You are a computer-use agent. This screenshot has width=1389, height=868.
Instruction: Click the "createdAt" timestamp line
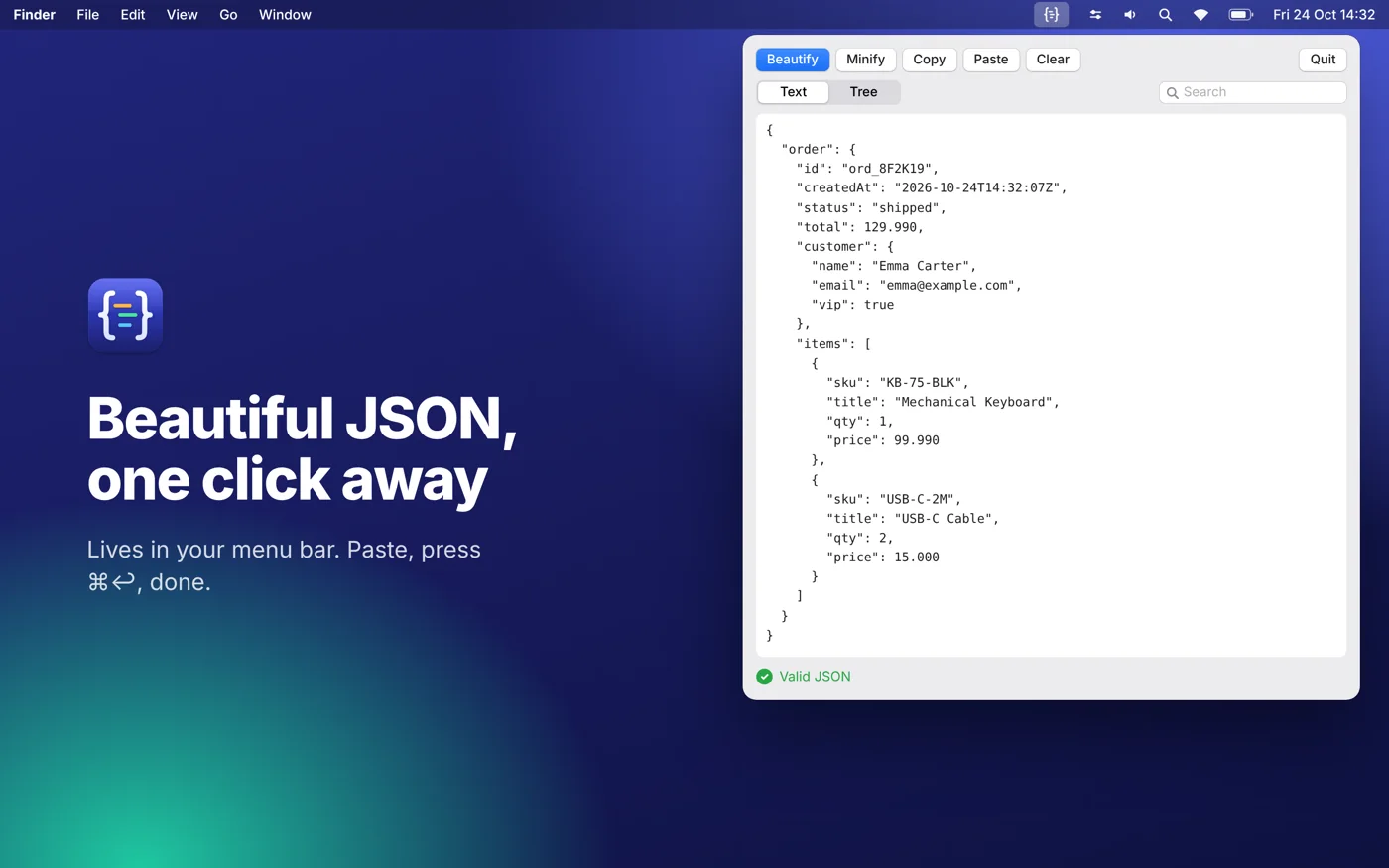coord(932,187)
